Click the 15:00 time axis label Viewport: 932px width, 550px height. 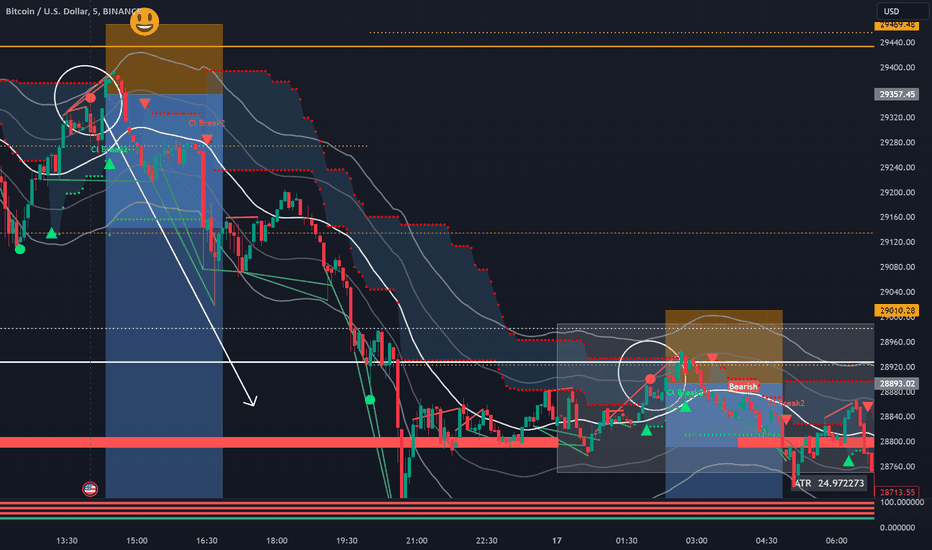point(137,540)
